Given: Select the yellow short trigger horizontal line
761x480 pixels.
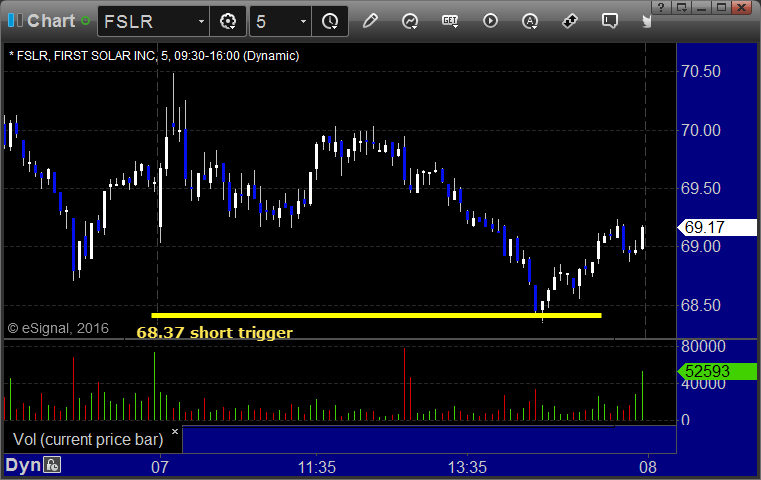Looking at the screenshot, I should coord(377,315).
